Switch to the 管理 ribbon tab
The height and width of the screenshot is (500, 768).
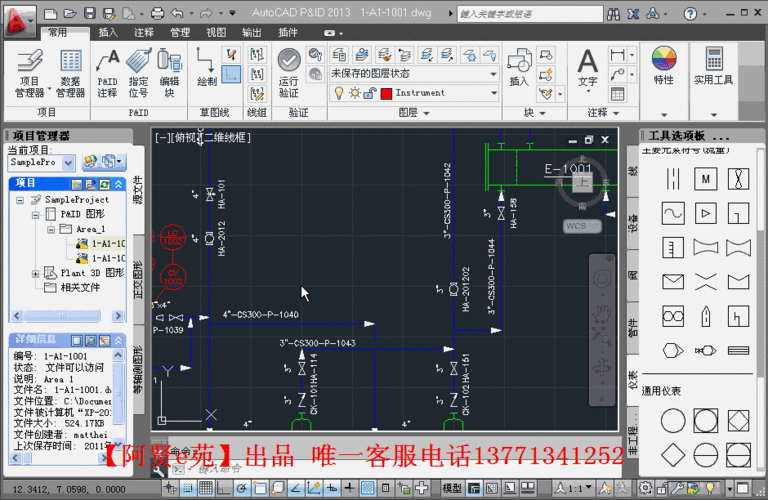coord(180,33)
